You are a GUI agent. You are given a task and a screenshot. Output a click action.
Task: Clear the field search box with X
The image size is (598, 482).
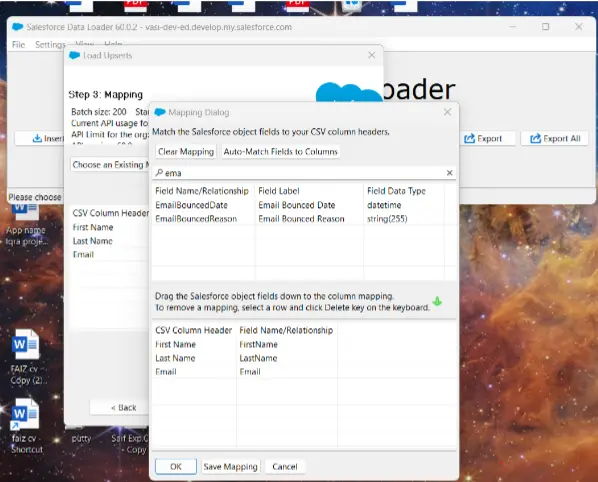point(450,173)
